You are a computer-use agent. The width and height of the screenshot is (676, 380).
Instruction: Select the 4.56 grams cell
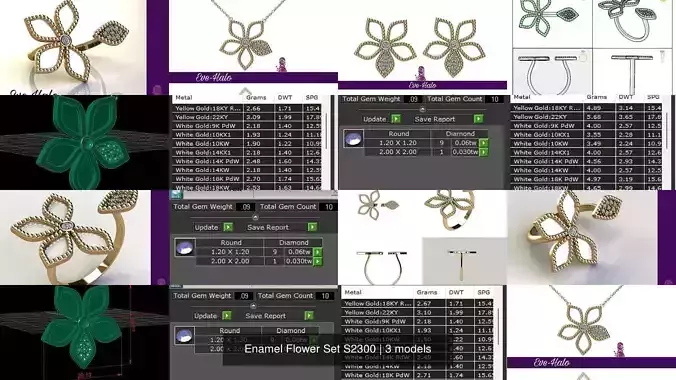[600, 161]
